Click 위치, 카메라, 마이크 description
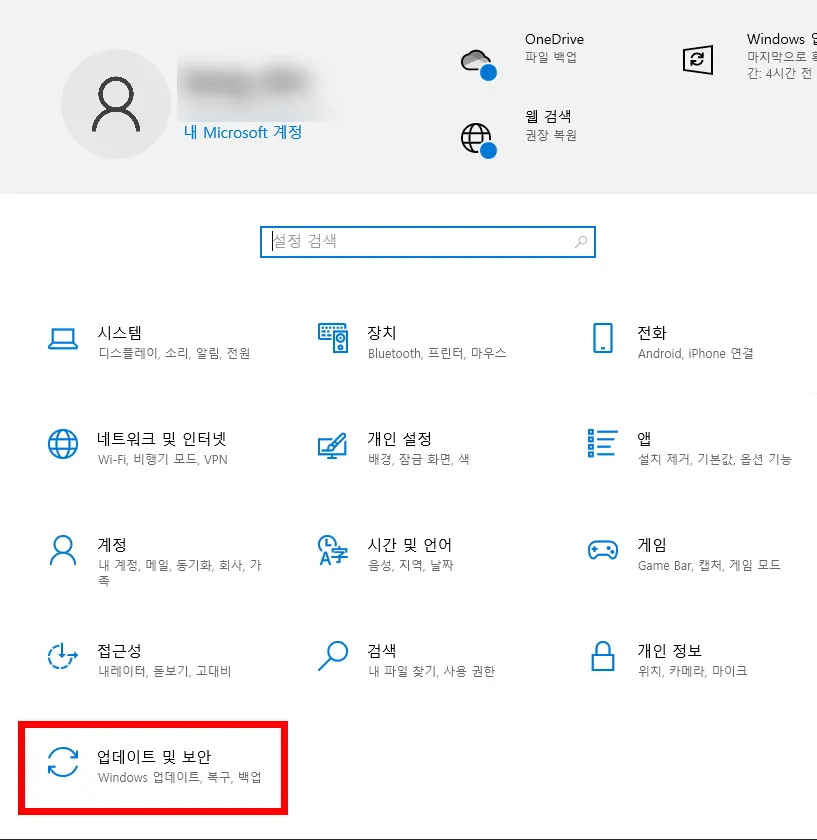The width and height of the screenshot is (817, 840). (693, 671)
